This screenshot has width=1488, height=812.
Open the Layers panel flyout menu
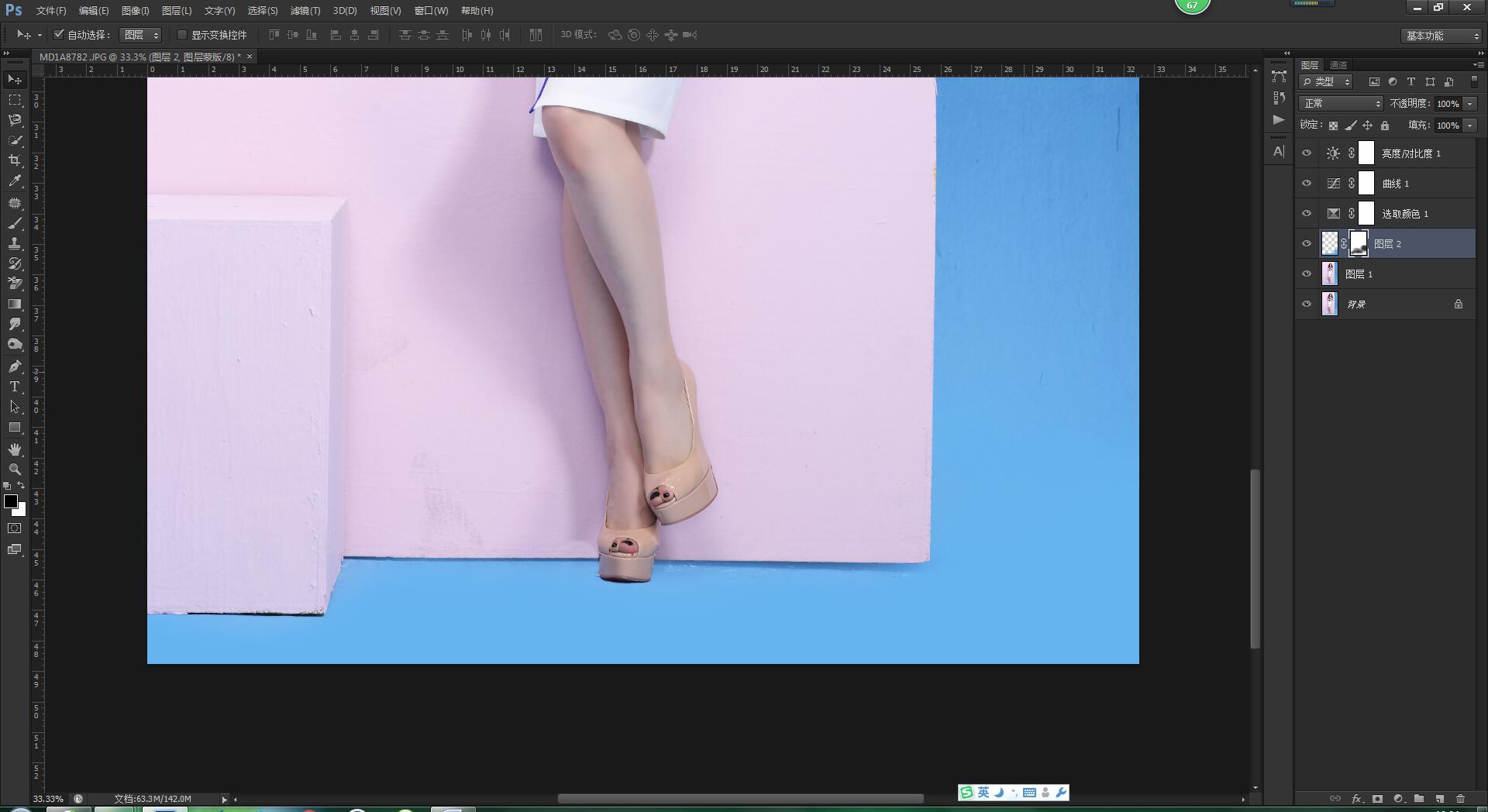point(1478,64)
